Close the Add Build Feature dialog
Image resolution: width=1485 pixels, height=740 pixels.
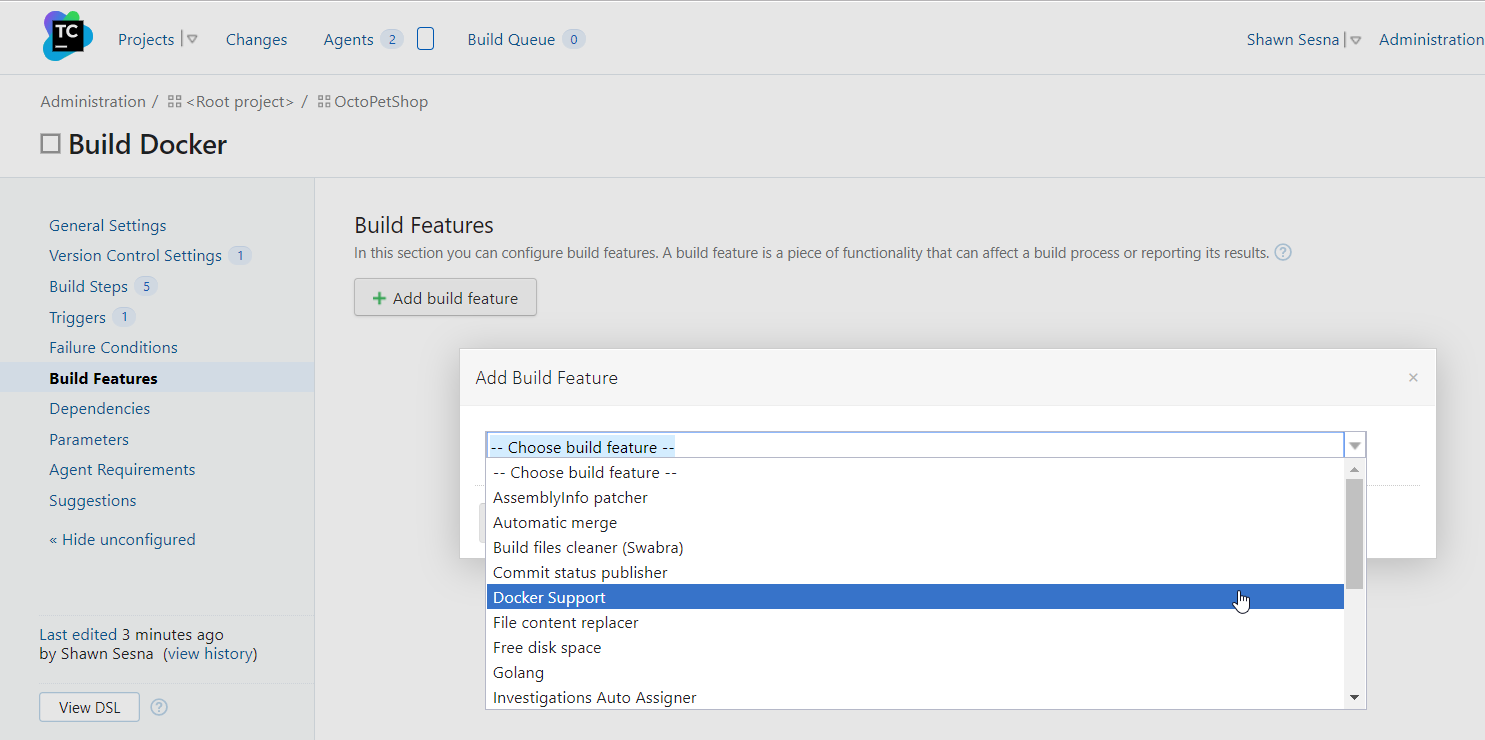1413,378
